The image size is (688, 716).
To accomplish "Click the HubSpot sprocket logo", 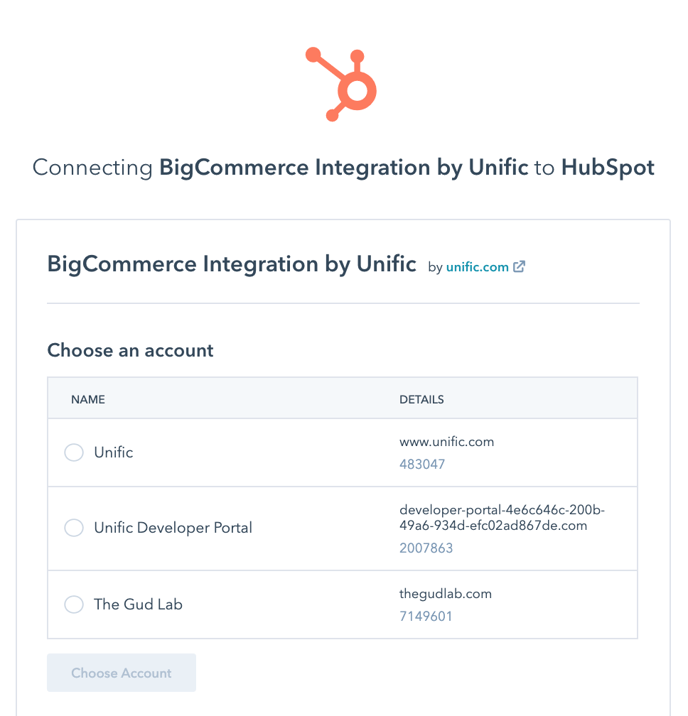I will (341, 84).
